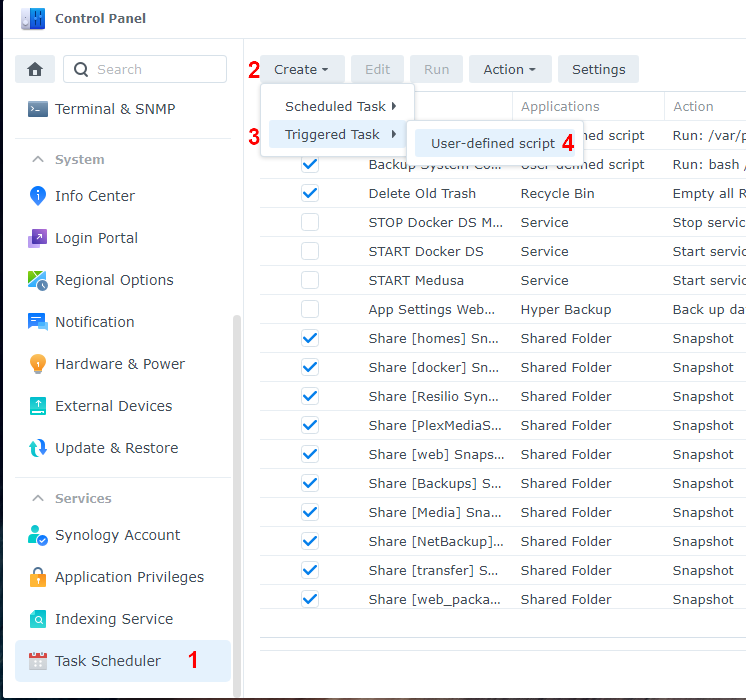Open Regional Options globe icon
The height and width of the screenshot is (700, 746).
coord(38,280)
